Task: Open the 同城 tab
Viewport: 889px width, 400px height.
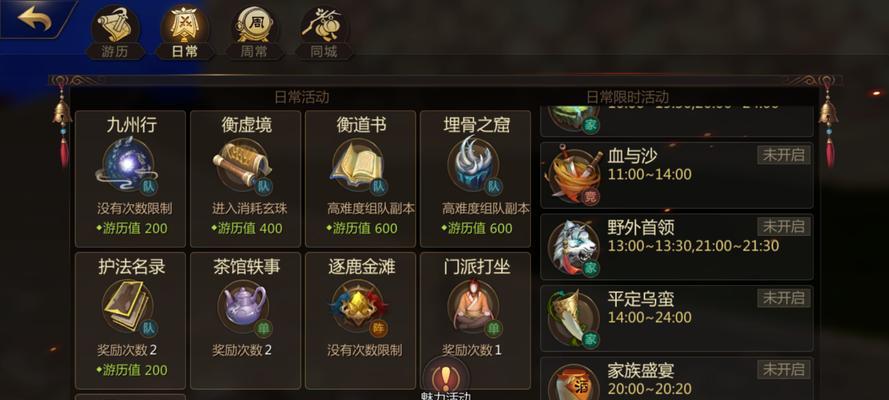Action: [x=324, y=31]
